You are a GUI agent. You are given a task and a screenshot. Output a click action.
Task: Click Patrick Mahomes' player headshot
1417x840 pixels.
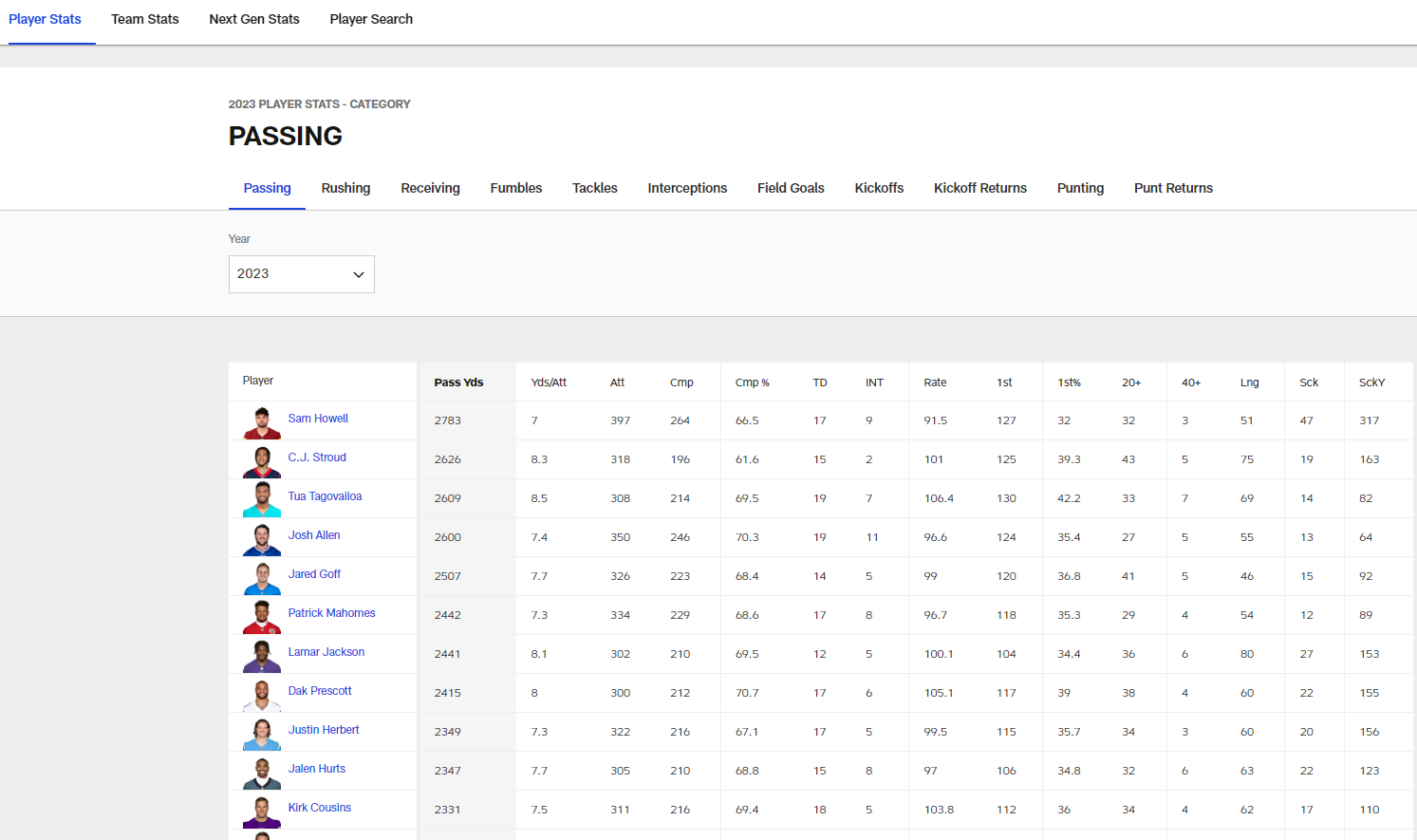click(261, 617)
